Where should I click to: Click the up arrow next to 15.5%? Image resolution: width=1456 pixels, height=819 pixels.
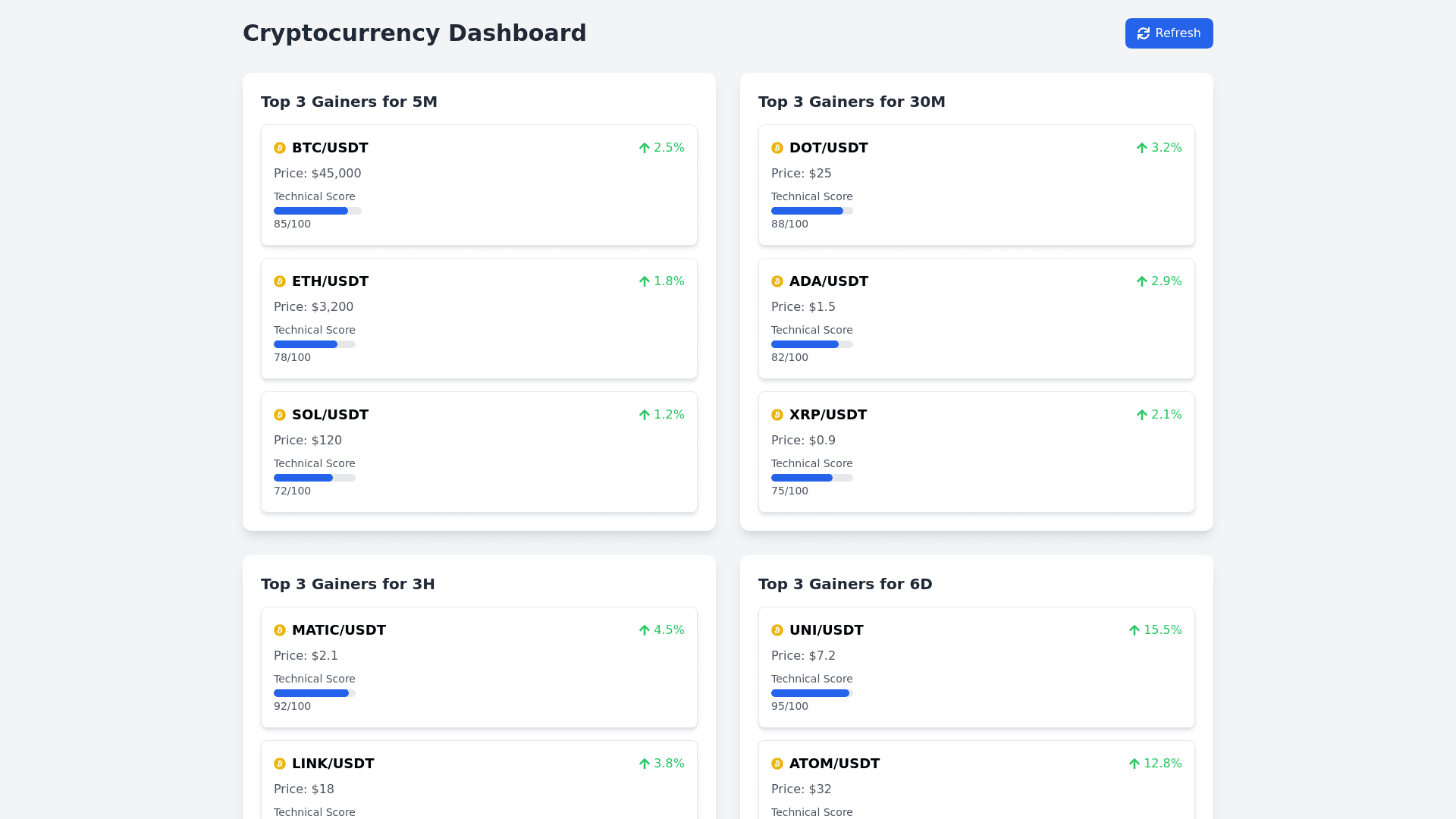[1134, 630]
